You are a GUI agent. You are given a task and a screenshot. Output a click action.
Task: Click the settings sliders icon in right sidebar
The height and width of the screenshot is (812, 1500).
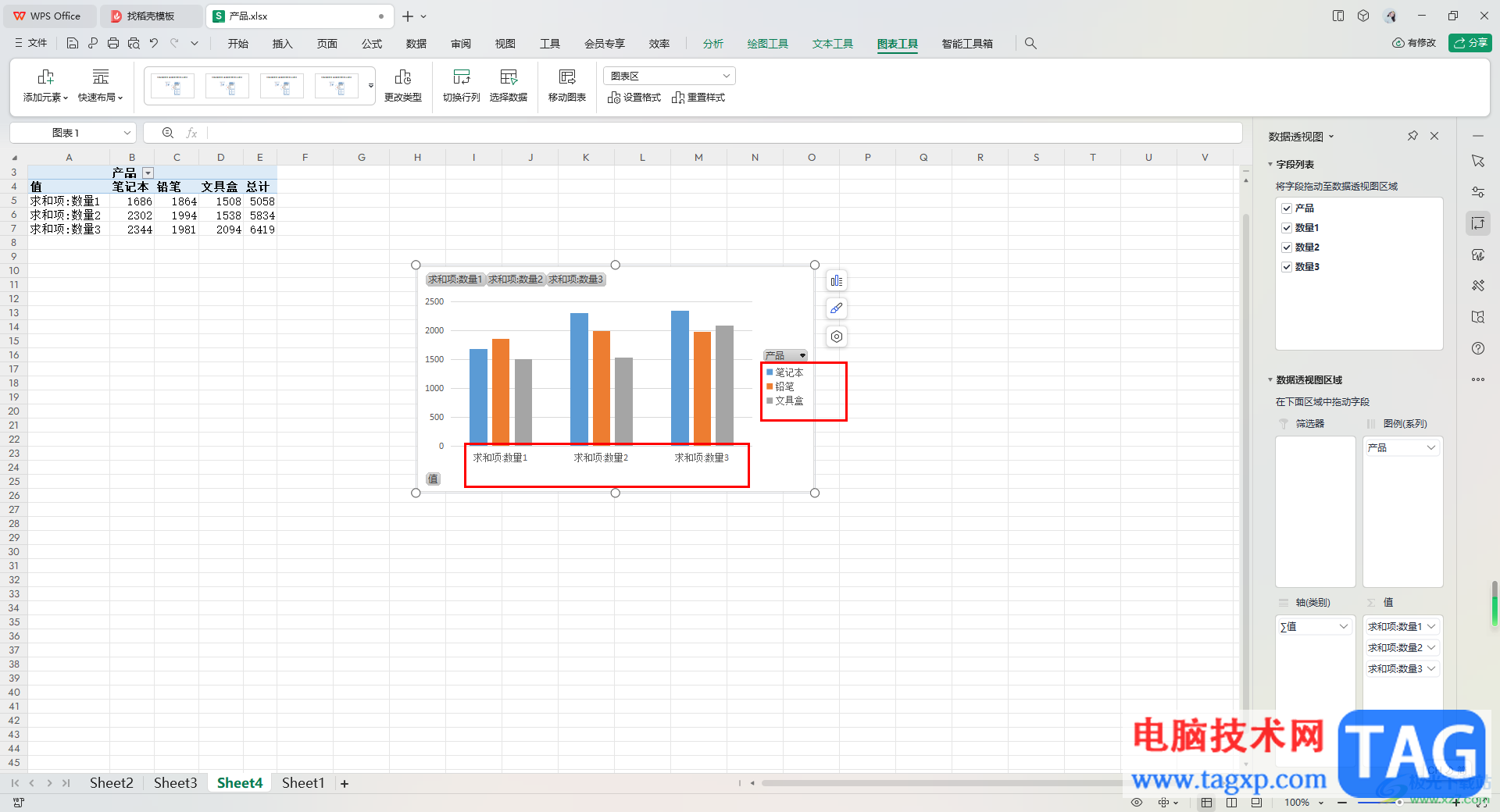pos(1478,192)
